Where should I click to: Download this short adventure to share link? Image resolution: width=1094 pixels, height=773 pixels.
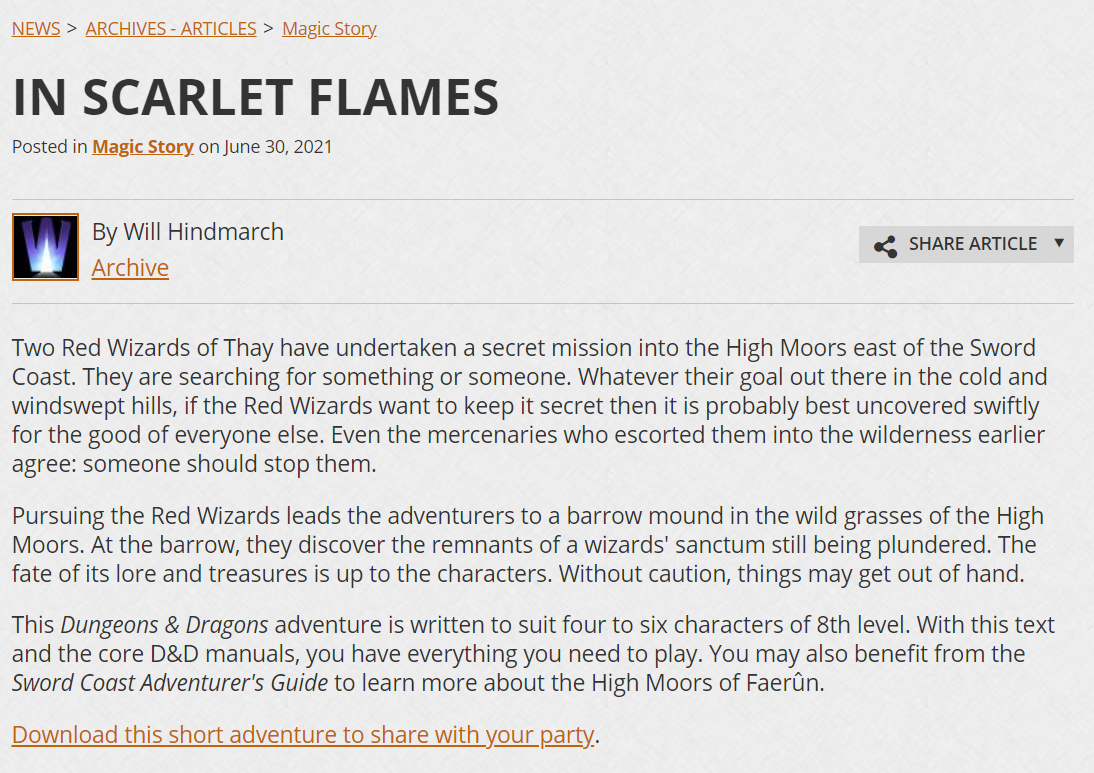(303, 735)
